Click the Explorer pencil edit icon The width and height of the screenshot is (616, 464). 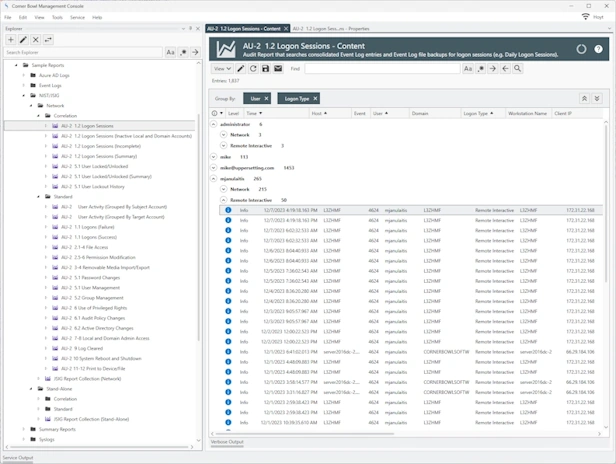[23, 40]
